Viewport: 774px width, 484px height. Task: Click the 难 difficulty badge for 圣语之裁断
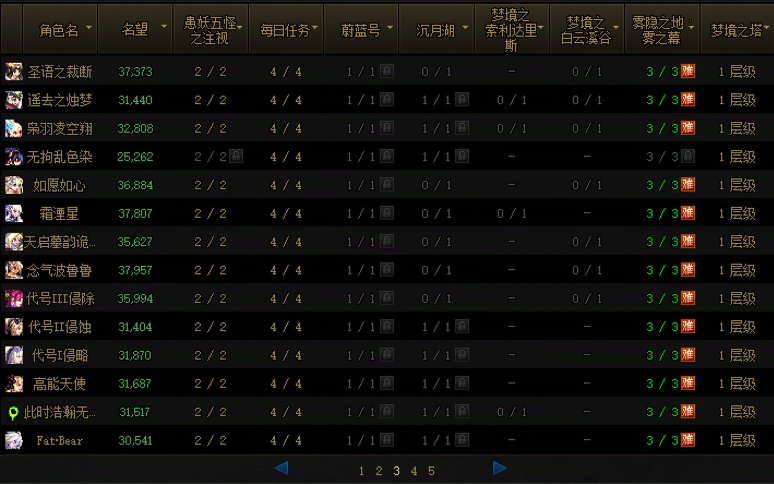point(688,71)
